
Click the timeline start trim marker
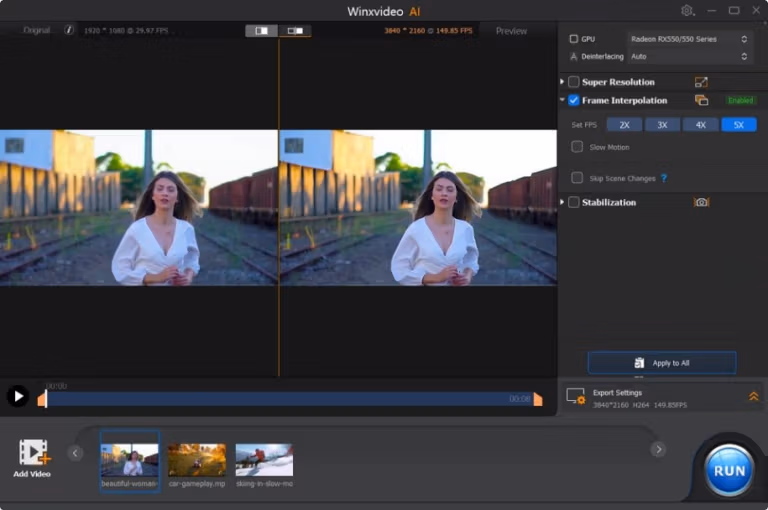(x=42, y=399)
